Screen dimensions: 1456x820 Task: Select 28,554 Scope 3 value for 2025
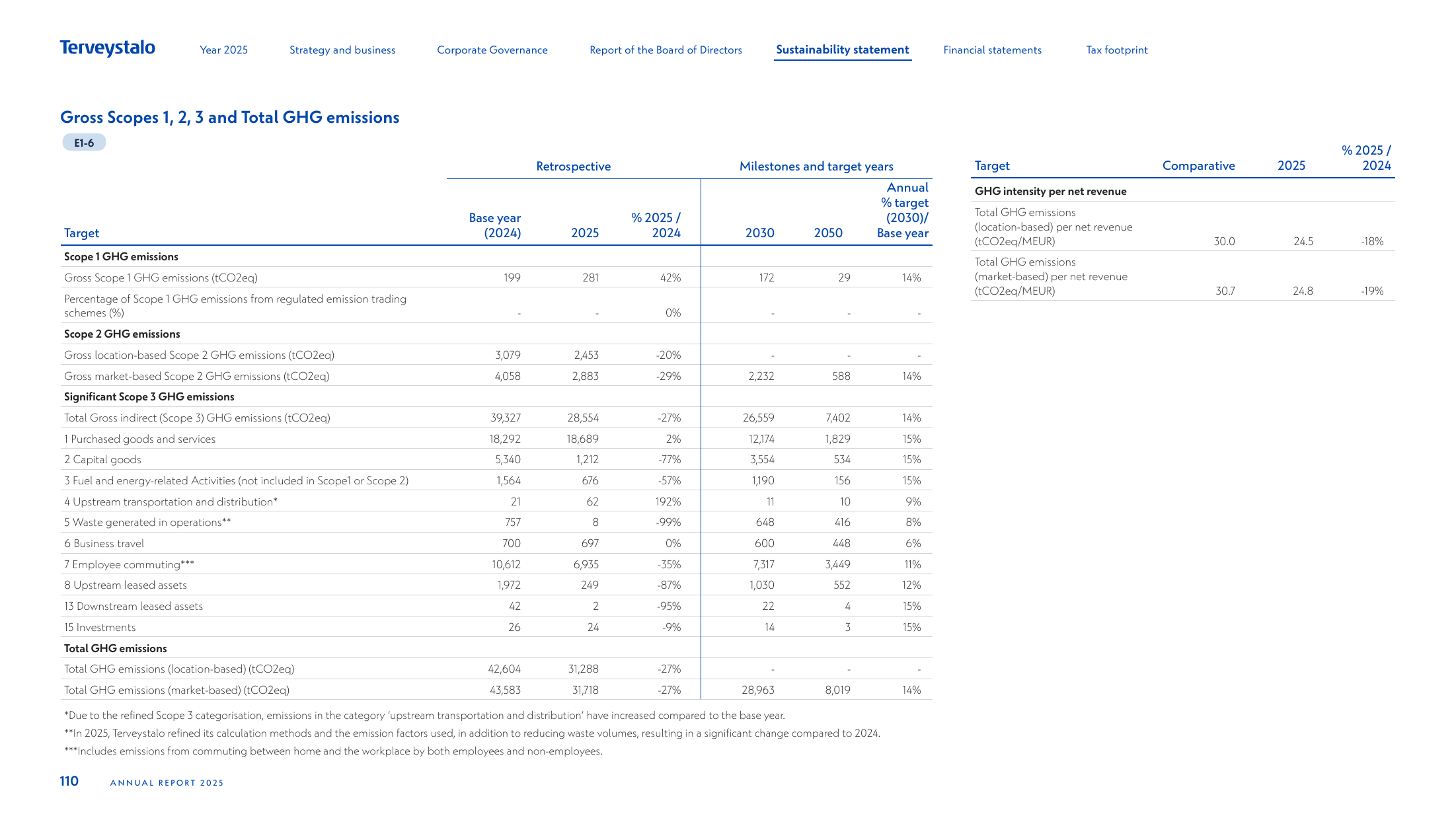[x=583, y=418]
